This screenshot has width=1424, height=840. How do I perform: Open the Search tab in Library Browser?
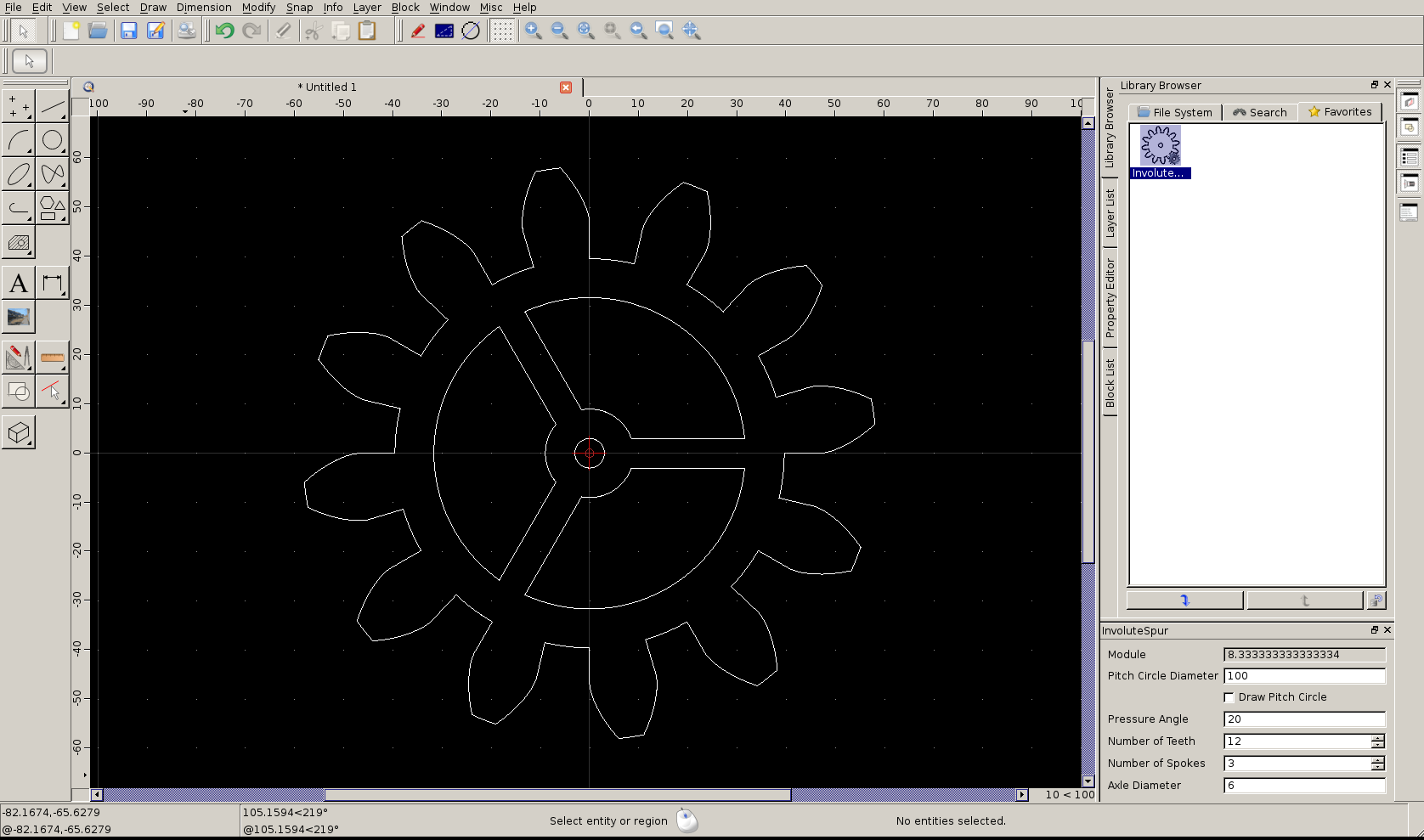[x=1260, y=112]
